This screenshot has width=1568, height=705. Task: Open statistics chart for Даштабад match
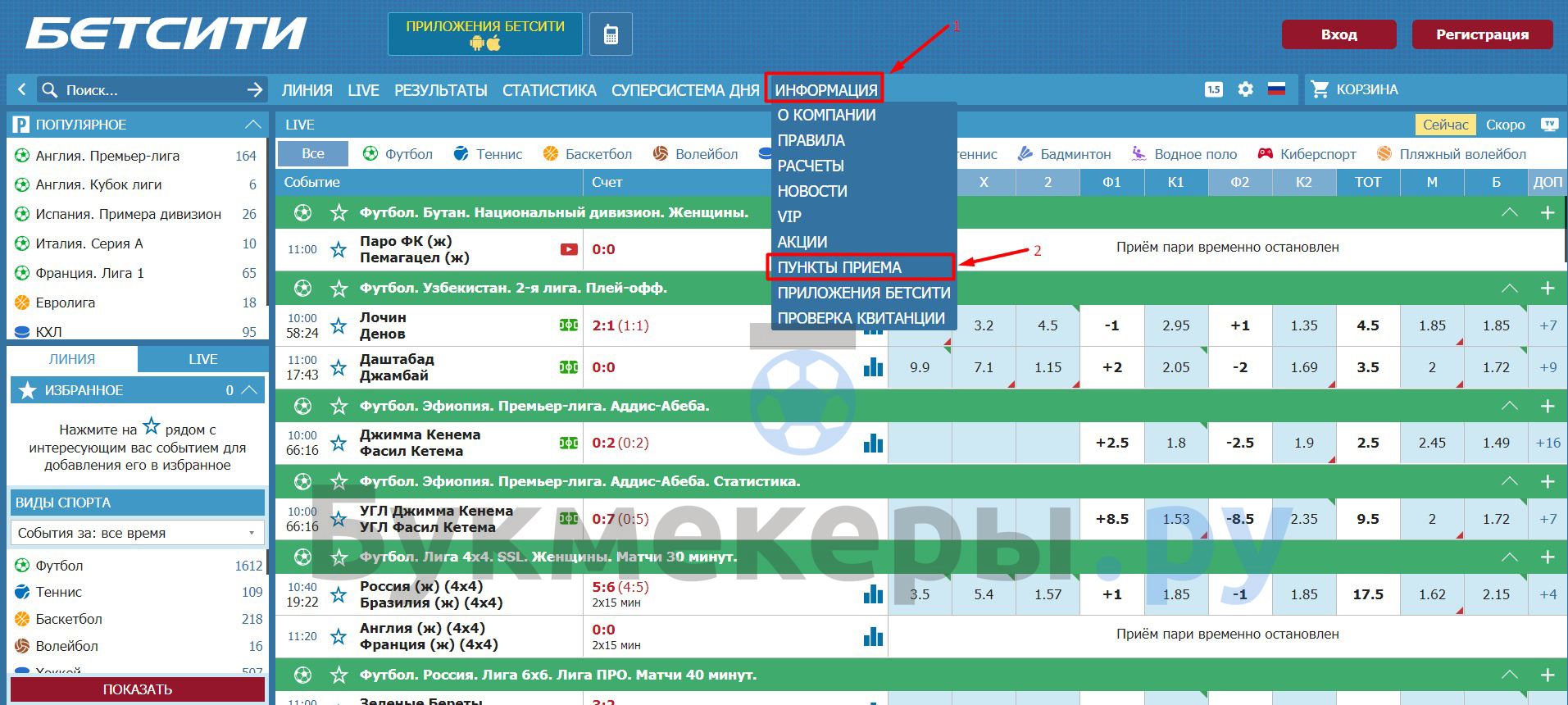pos(873,367)
